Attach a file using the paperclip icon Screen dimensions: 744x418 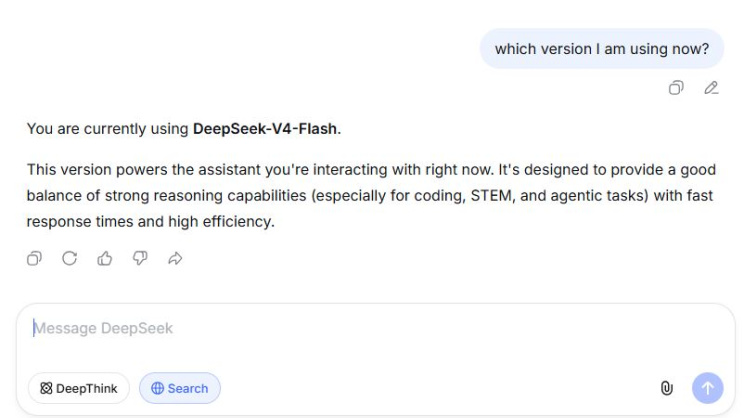pos(667,388)
